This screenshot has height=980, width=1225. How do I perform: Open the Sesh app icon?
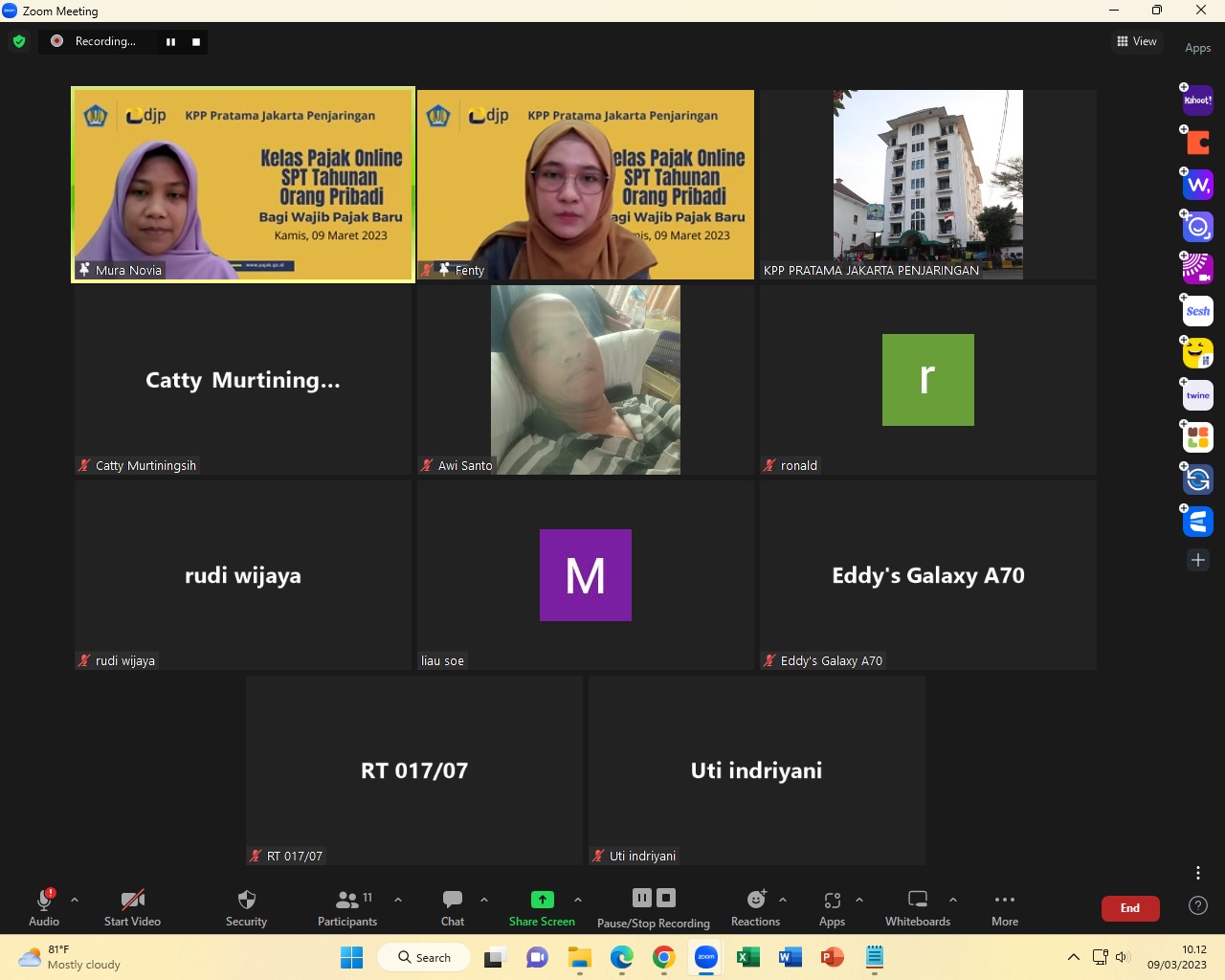(x=1197, y=311)
